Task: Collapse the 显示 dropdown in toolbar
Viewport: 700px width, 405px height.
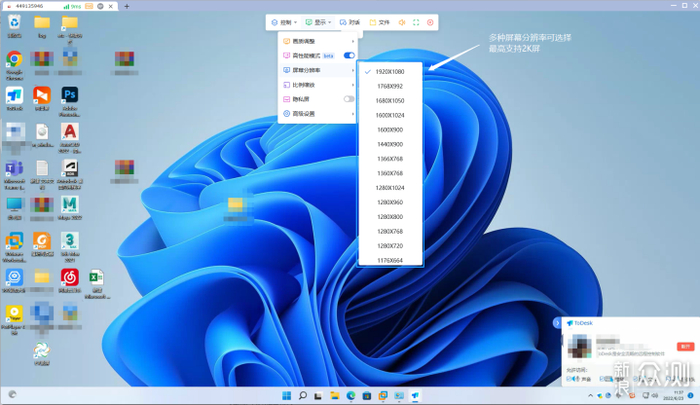Action: coord(320,22)
